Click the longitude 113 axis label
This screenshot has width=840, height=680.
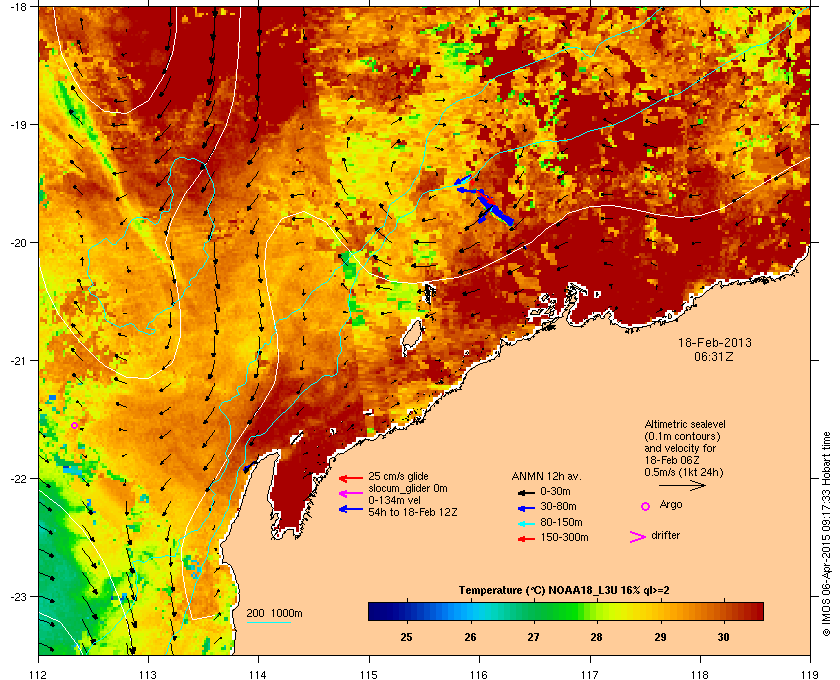coord(148,675)
